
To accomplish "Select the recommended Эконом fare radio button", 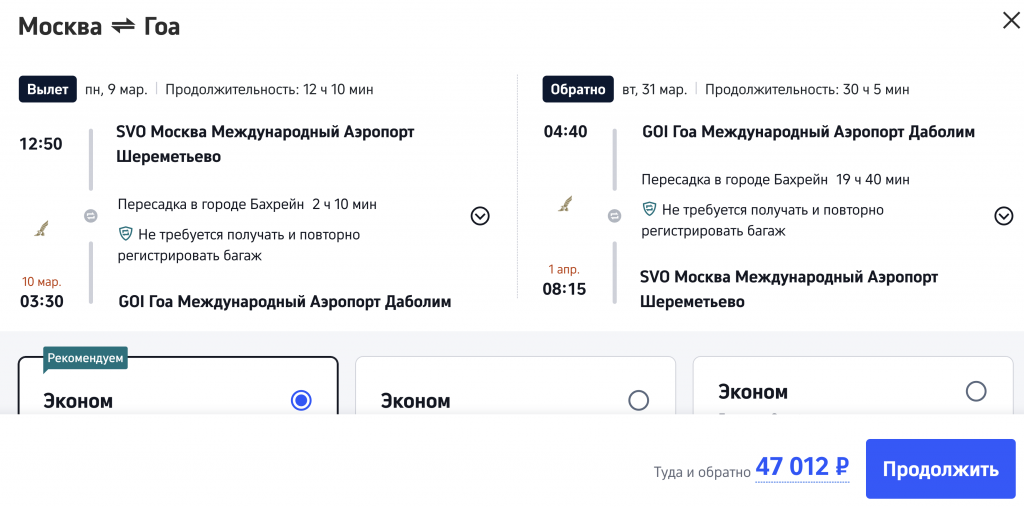I will click(301, 400).
